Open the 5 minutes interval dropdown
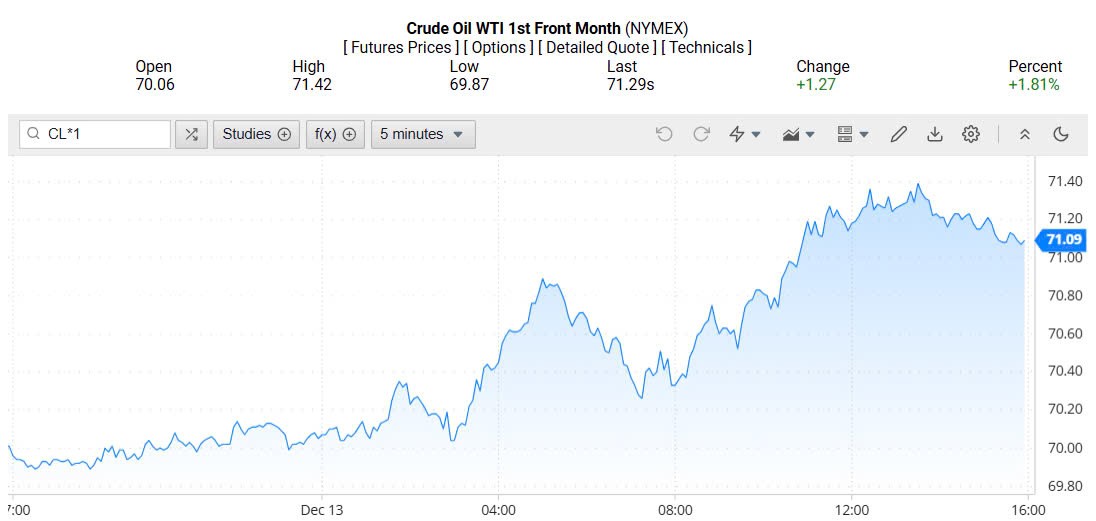Viewport: 1096px width, 521px height. (x=422, y=134)
